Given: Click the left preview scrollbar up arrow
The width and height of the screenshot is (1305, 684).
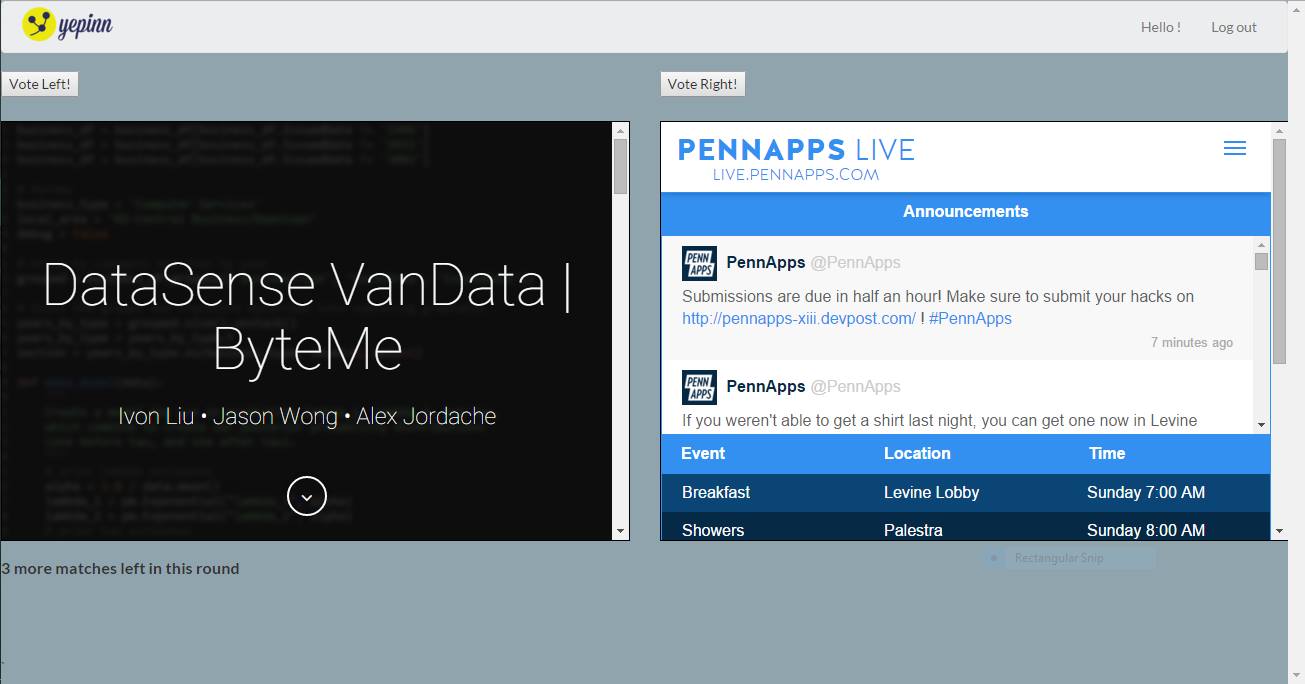Looking at the screenshot, I should tap(621, 130).
